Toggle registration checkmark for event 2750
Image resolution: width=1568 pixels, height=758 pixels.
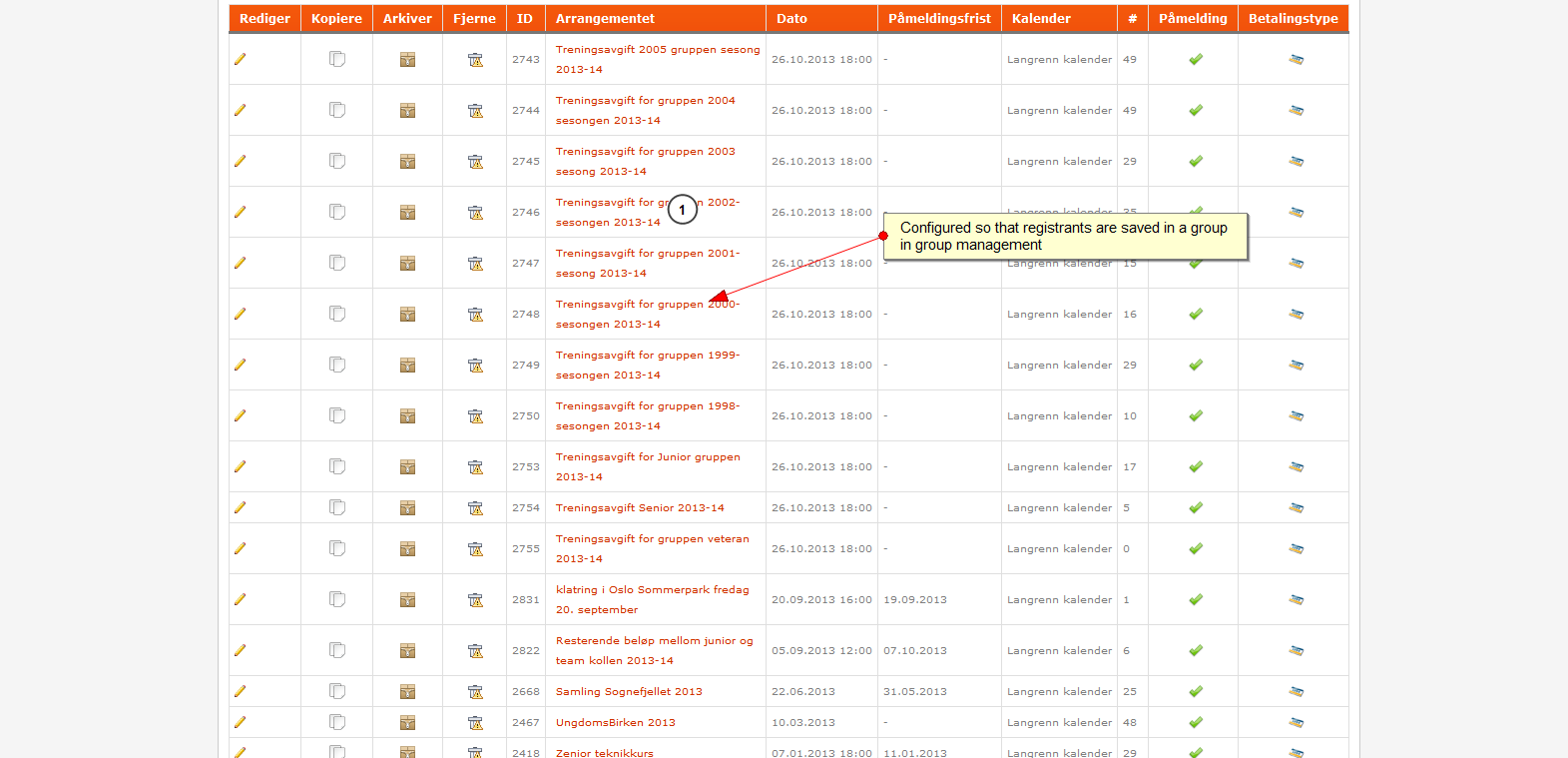[x=1196, y=415]
